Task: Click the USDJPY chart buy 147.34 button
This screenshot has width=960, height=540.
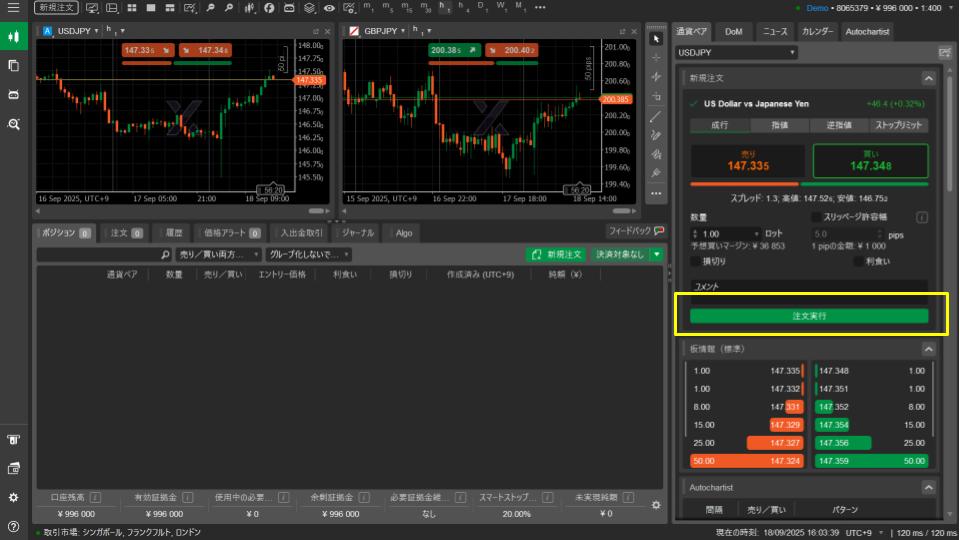Action: (x=205, y=50)
